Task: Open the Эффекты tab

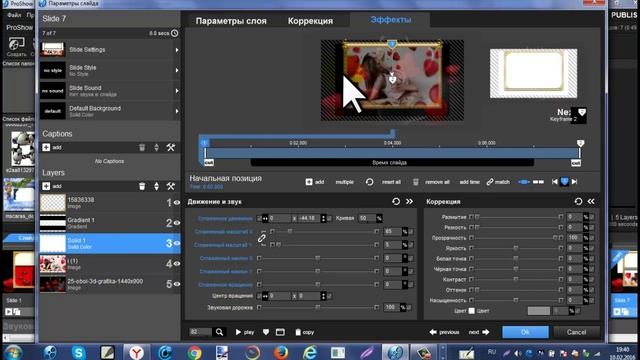Action: pyautogui.click(x=391, y=20)
